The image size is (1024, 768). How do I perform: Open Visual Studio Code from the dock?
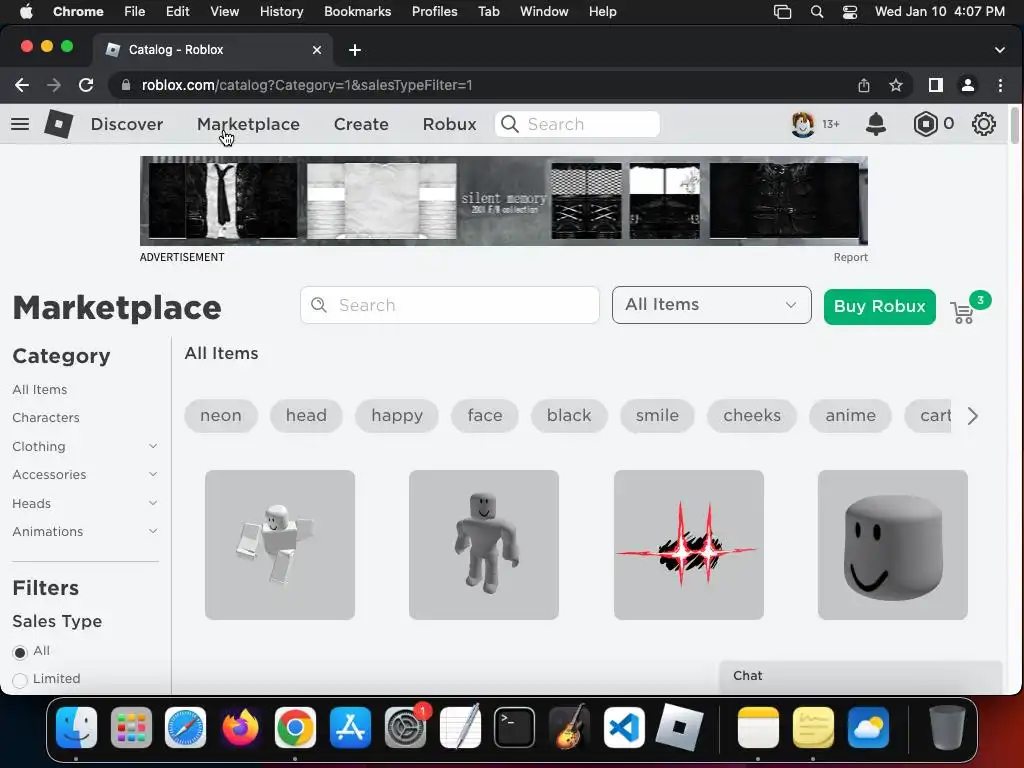click(x=624, y=728)
